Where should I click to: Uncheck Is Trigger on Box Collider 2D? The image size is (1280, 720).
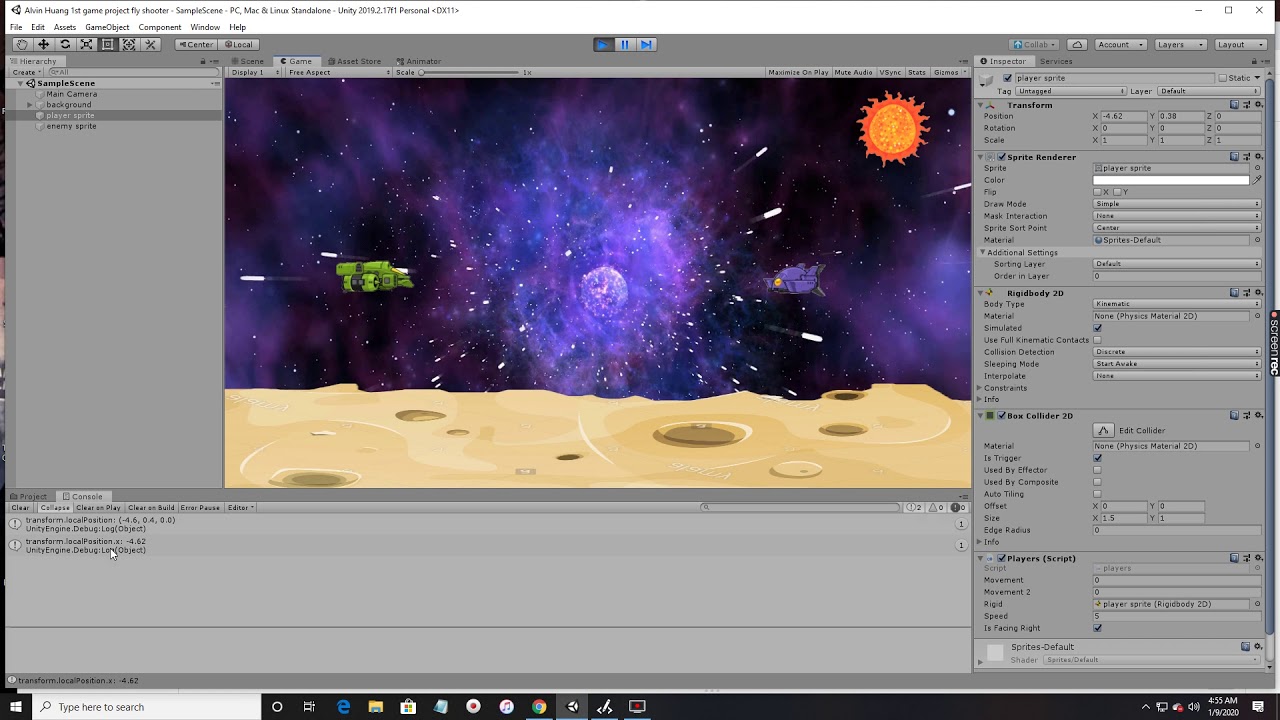coord(1098,458)
